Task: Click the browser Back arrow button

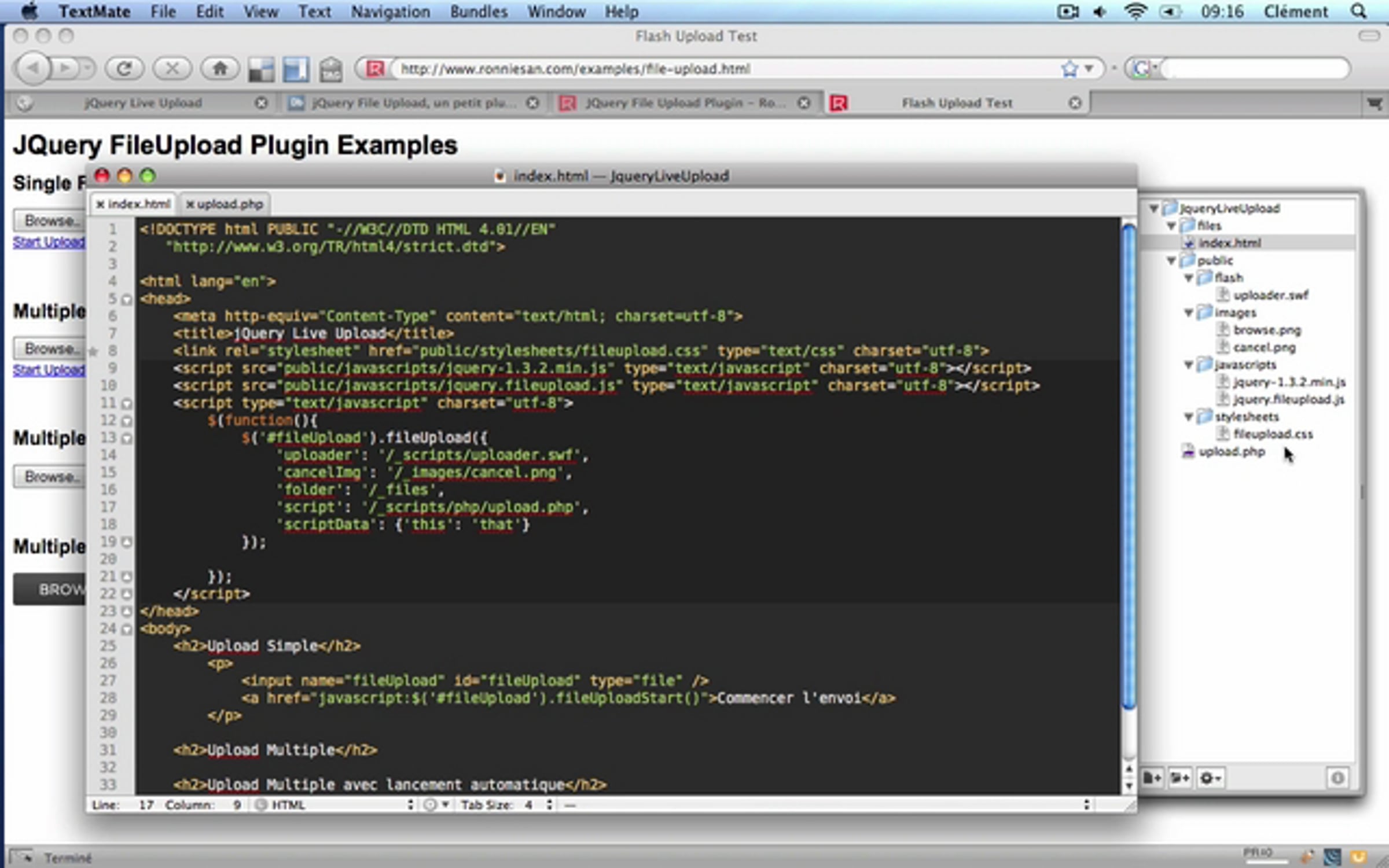Action: point(32,69)
